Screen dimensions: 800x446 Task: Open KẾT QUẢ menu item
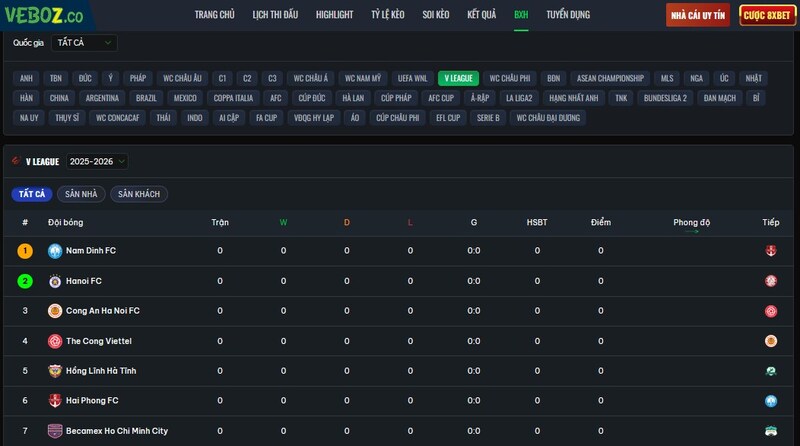pos(482,15)
